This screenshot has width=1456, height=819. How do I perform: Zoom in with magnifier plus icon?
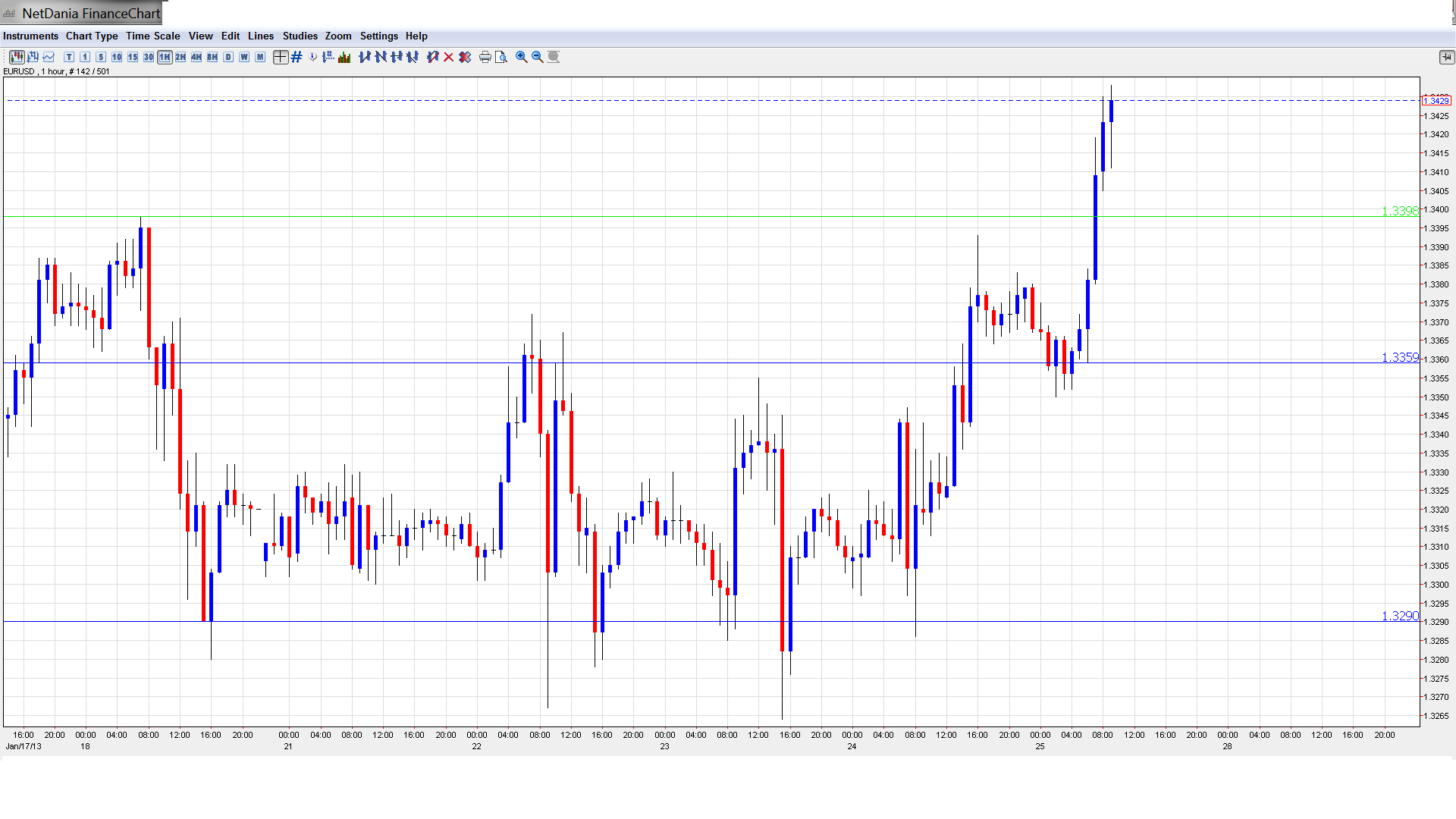[x=522, y=57]
